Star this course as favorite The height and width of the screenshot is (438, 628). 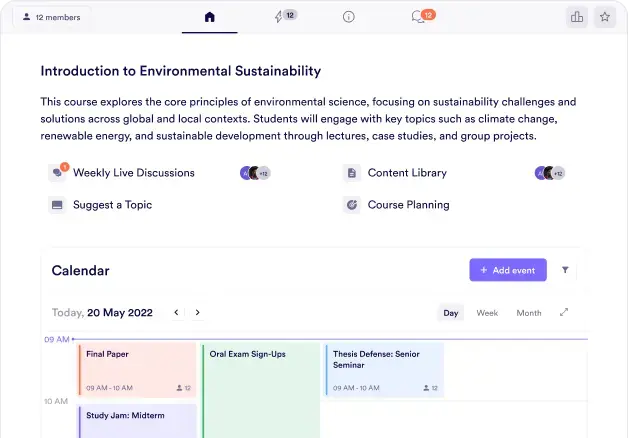tap(604, 17)
